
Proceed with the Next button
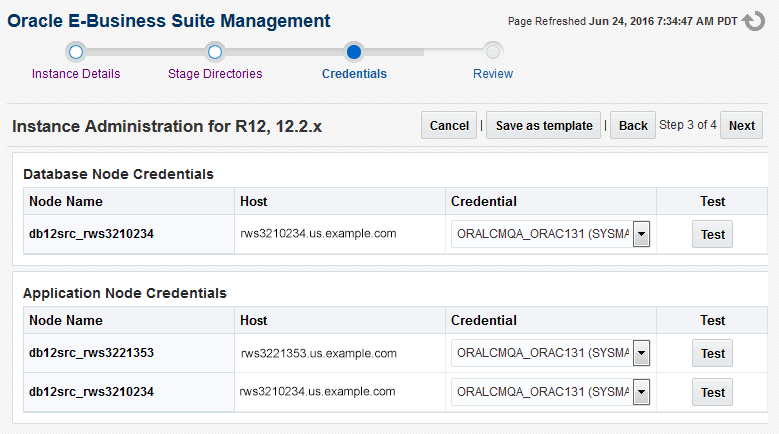[x=742, y=125]
